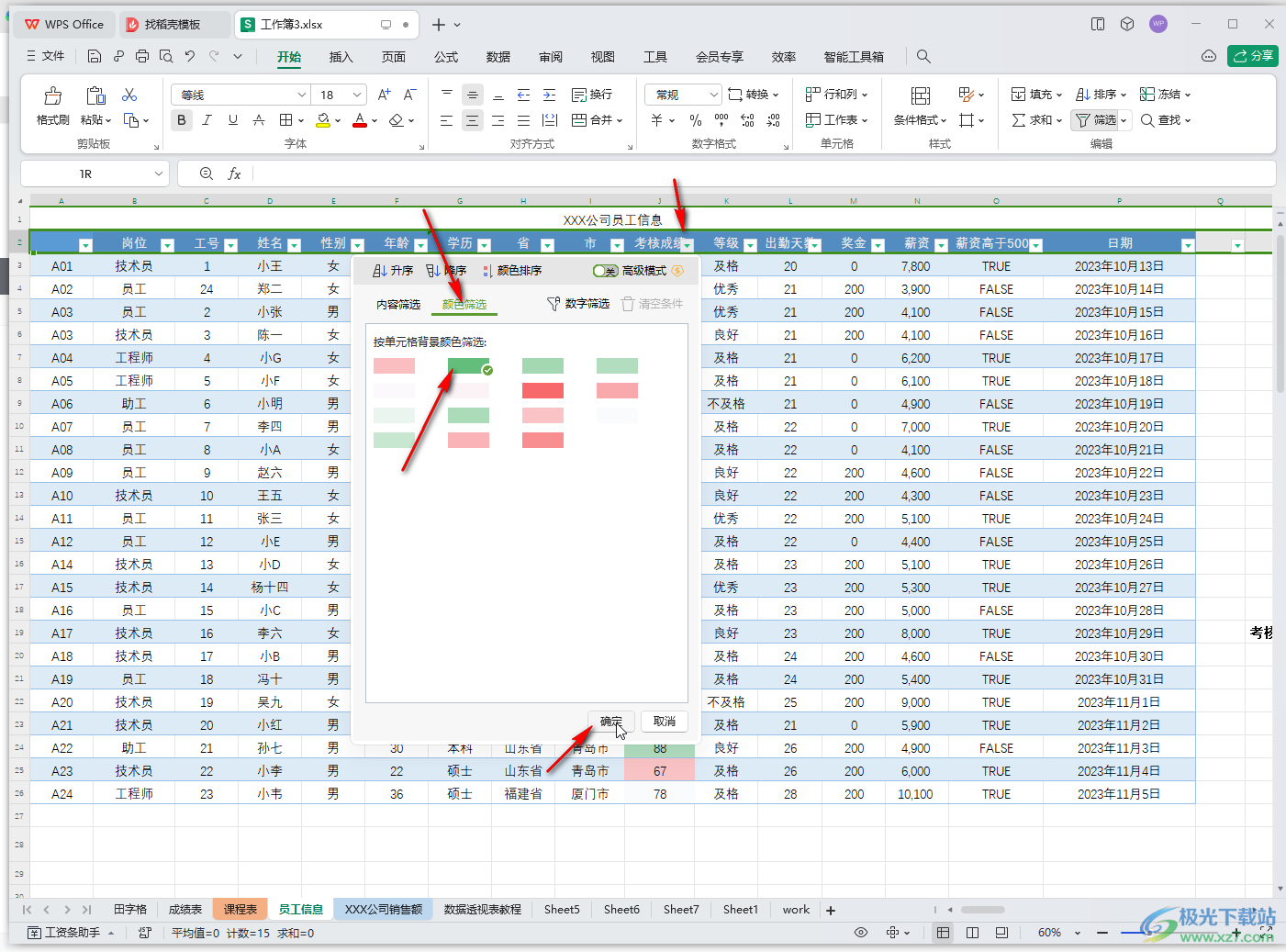This screenshot has height=952, width=1286.
Task: Open the search magnifier in ribbon tabs
Action: pyautogui.click(x=923, y=57)
